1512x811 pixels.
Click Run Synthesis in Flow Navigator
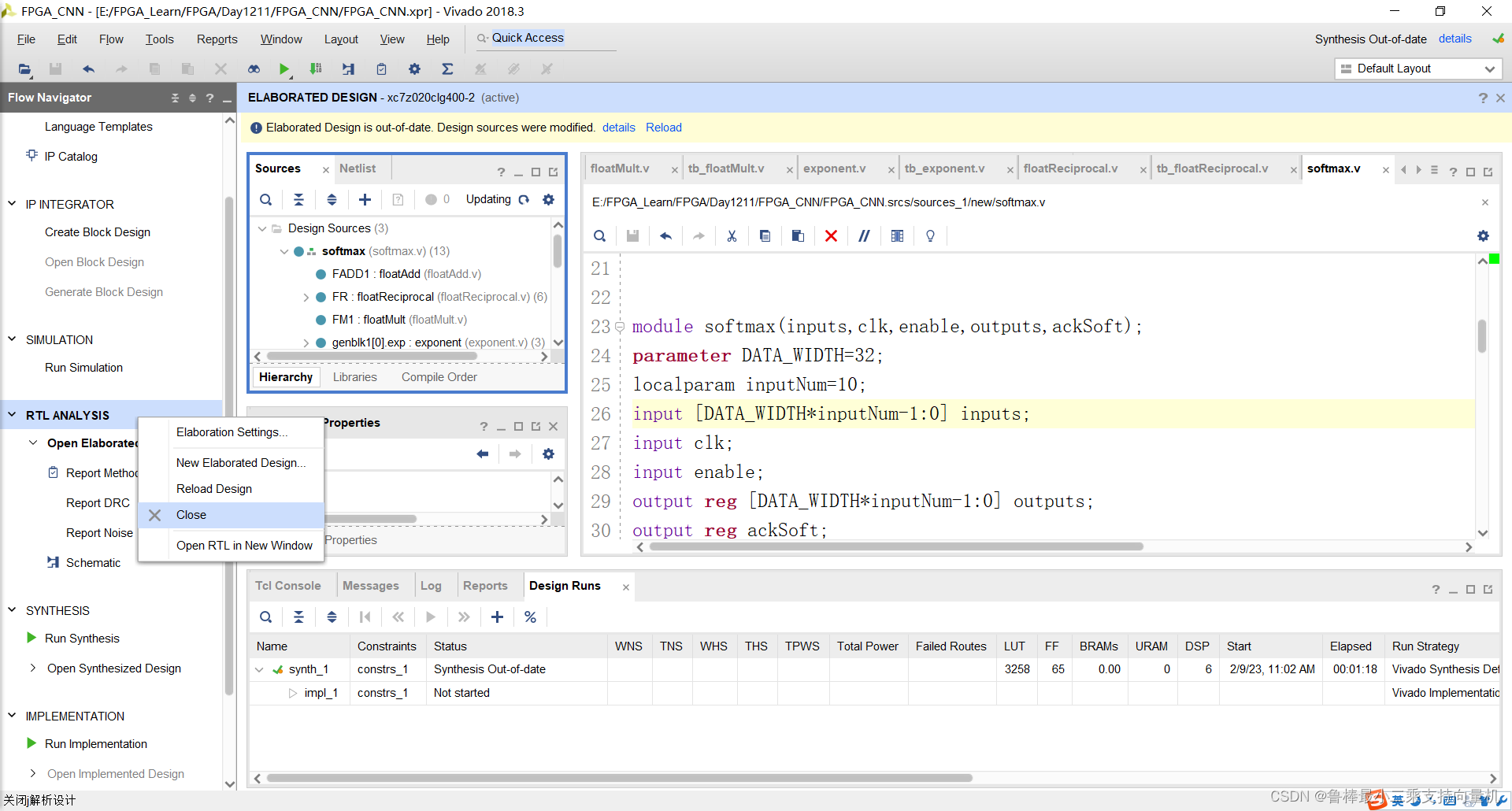click(82, 639)
